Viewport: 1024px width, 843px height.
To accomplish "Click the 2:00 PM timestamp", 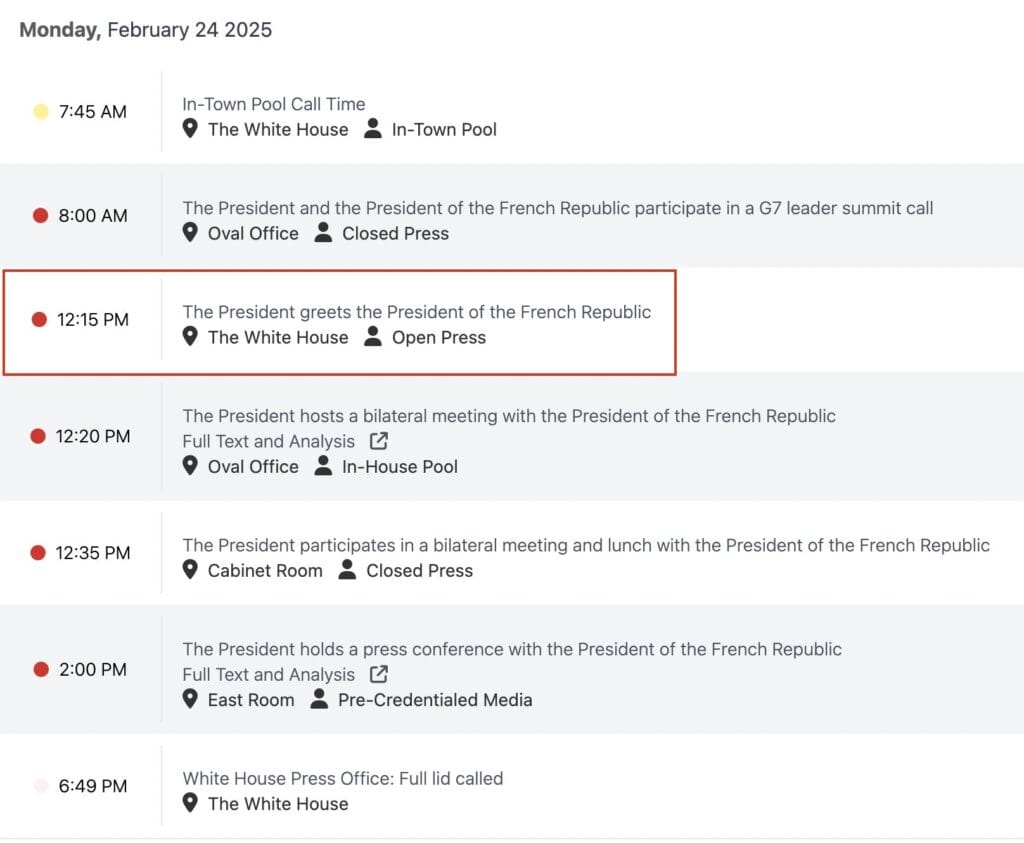I will pos(93,669).
